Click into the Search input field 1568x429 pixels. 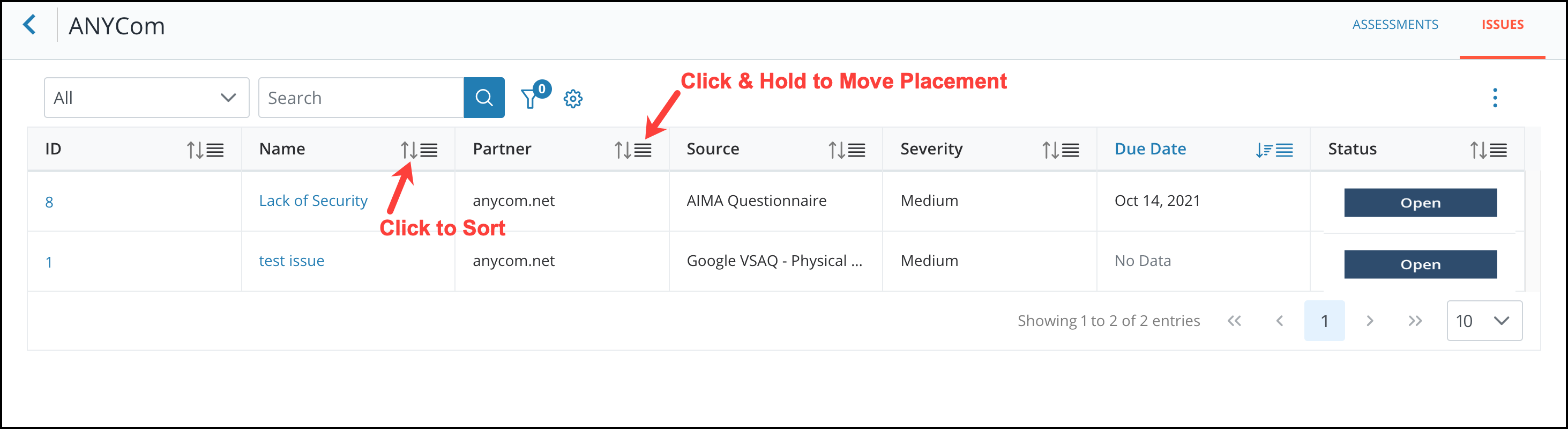pyautogui.click(x=361, y=98)
